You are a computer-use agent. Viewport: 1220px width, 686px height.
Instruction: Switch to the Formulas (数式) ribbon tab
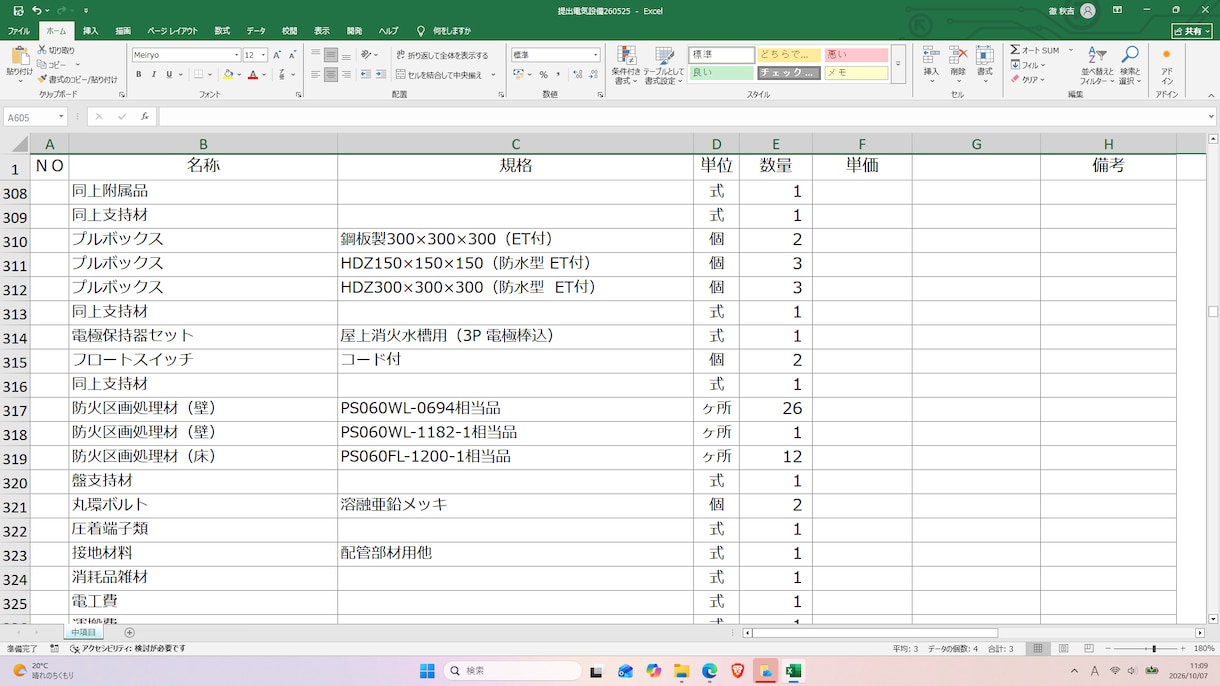click(222, 31)
